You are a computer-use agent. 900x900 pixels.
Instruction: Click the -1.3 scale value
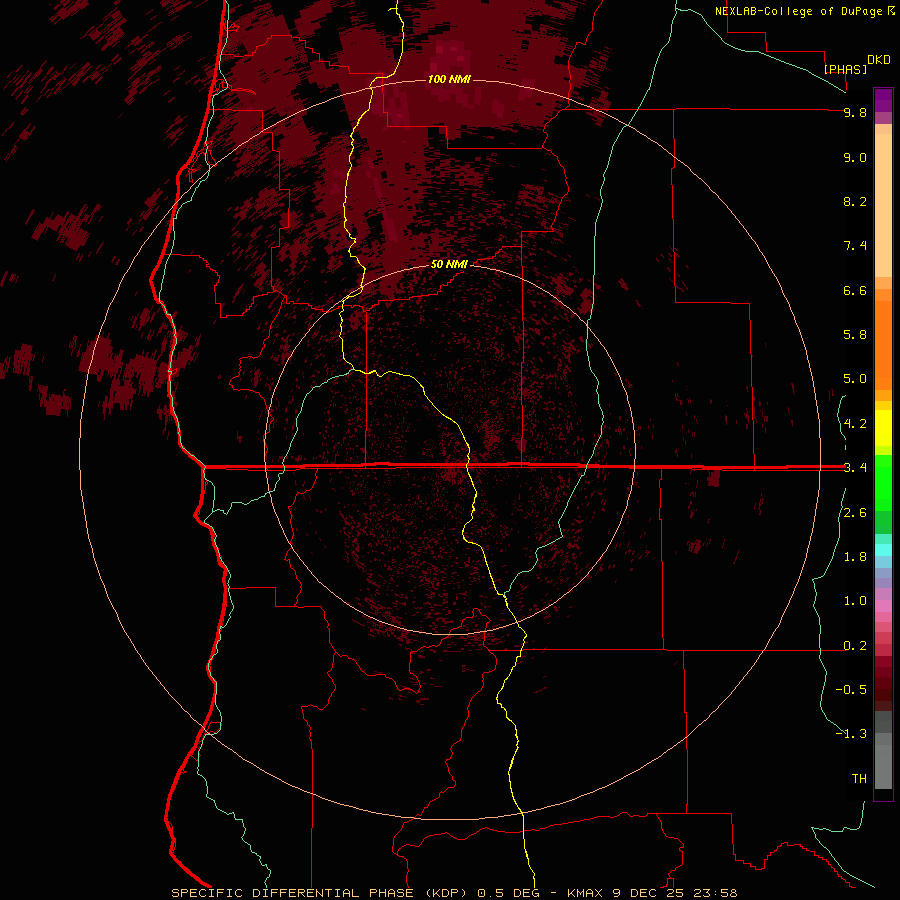tap(851, 734)
